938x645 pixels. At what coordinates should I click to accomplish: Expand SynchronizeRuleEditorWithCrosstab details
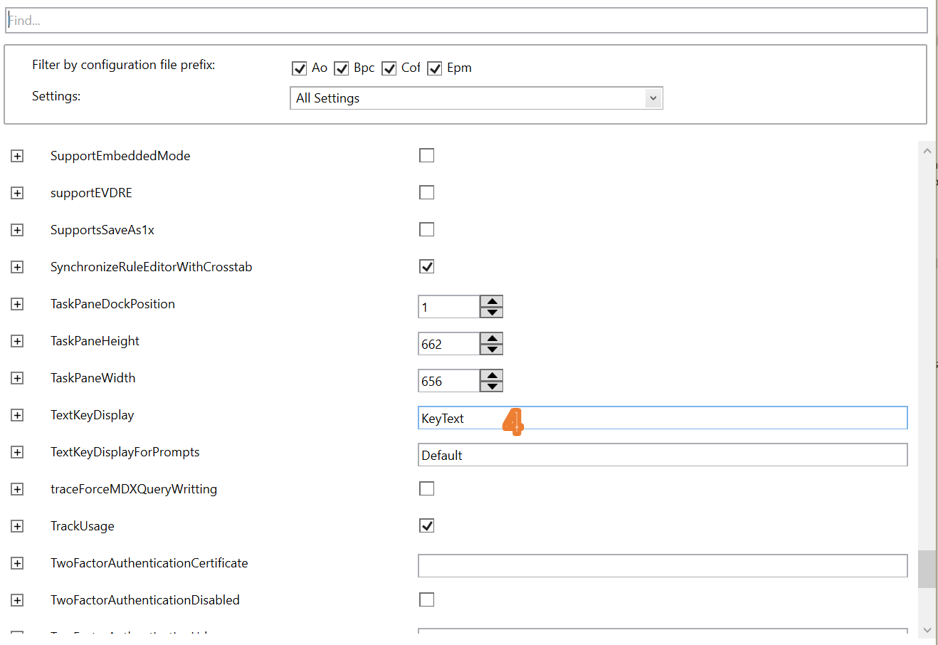[x=17, y=267]
